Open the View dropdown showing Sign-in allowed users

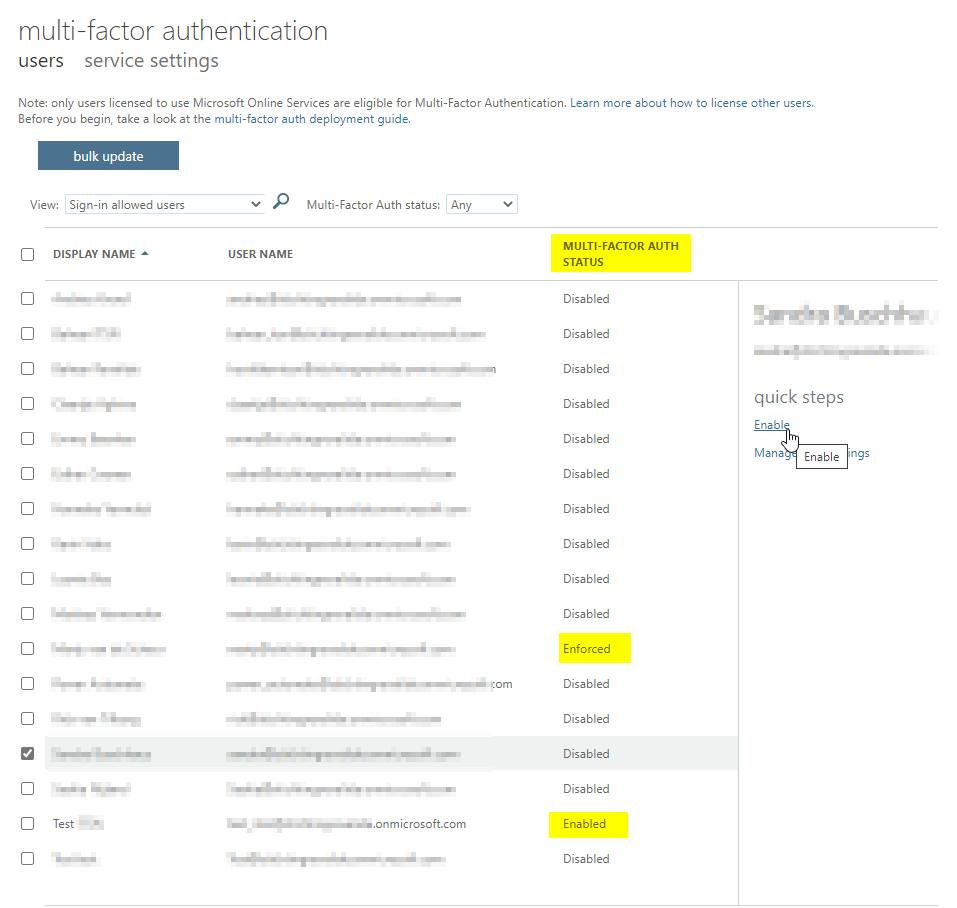pyautogui.click(x=164, y=204)
